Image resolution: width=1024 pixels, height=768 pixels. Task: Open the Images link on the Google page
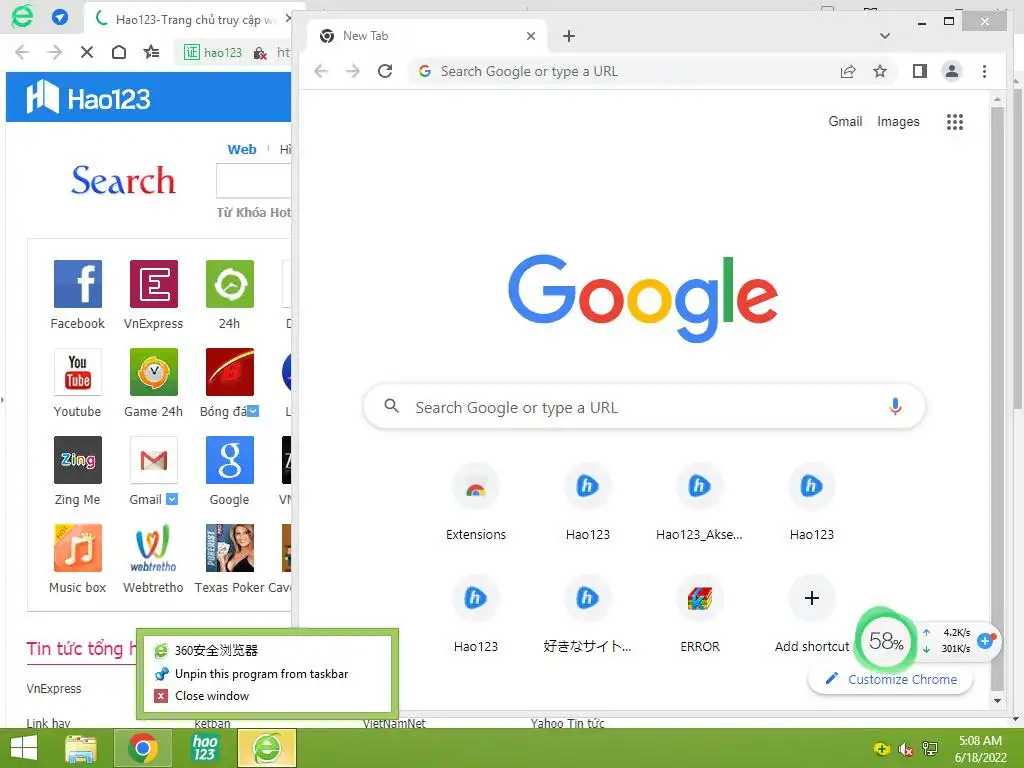pos(898,121)
